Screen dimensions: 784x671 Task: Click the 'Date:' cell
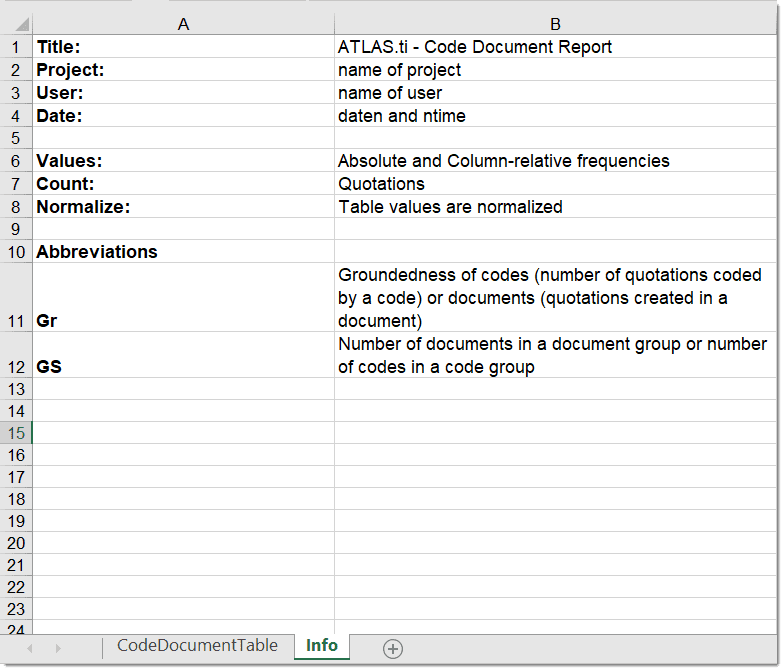[183, 116]
